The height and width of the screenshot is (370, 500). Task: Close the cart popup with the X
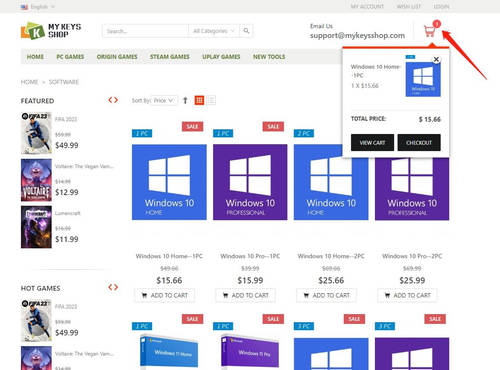coord(436,59)
